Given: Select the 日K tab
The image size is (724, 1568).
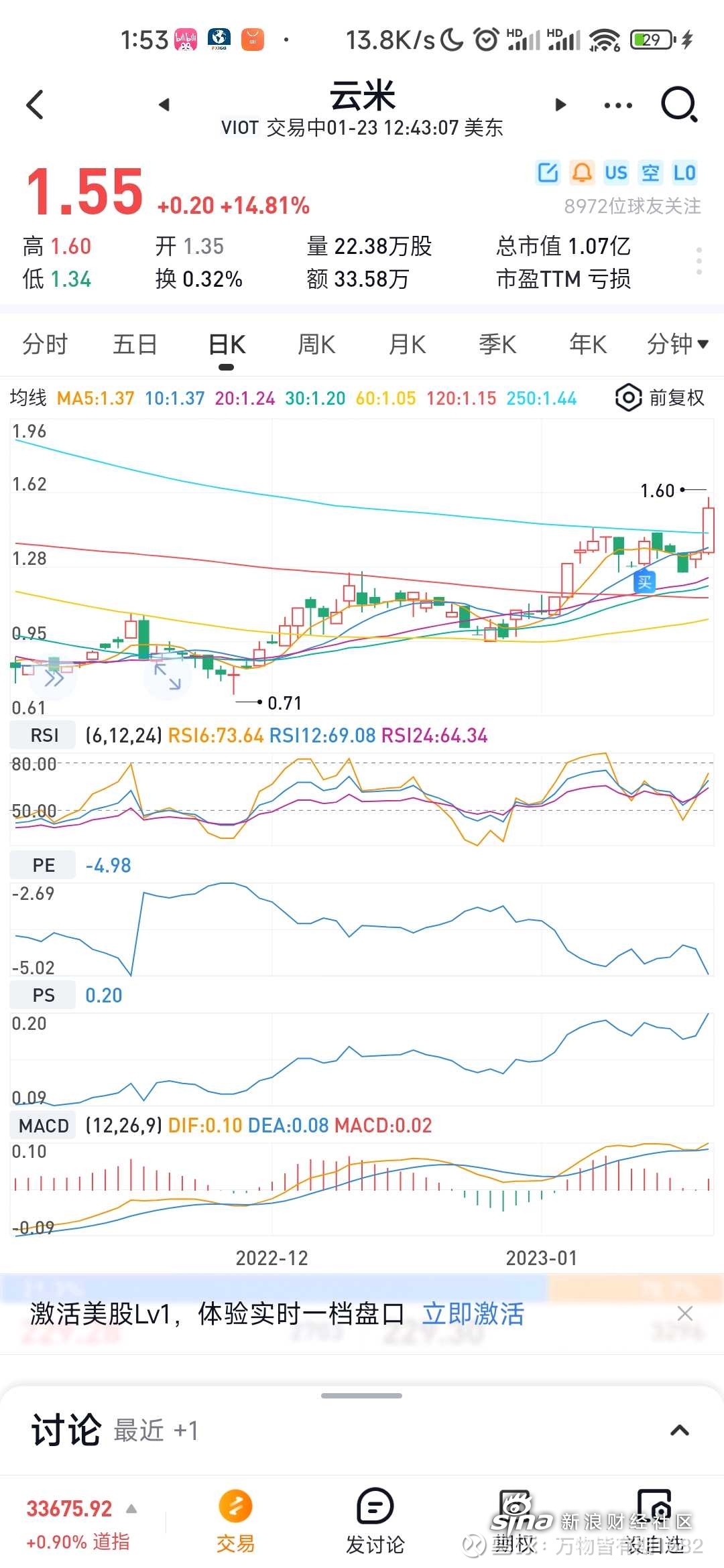Looking at the screenshot, I should click(227, 344).
